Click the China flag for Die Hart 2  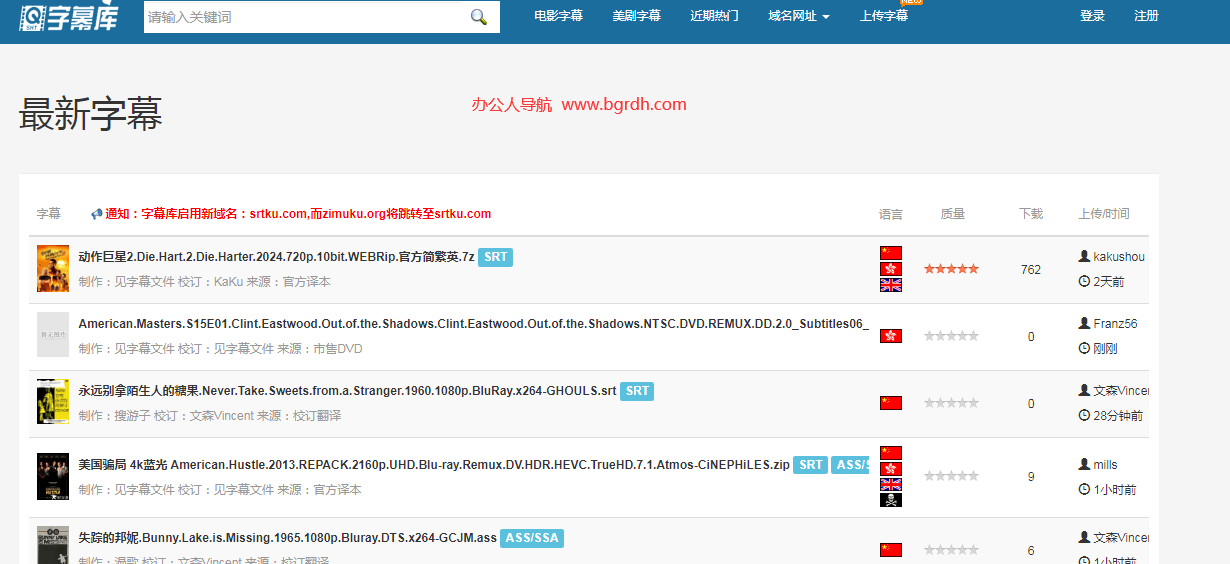(891, 253)
